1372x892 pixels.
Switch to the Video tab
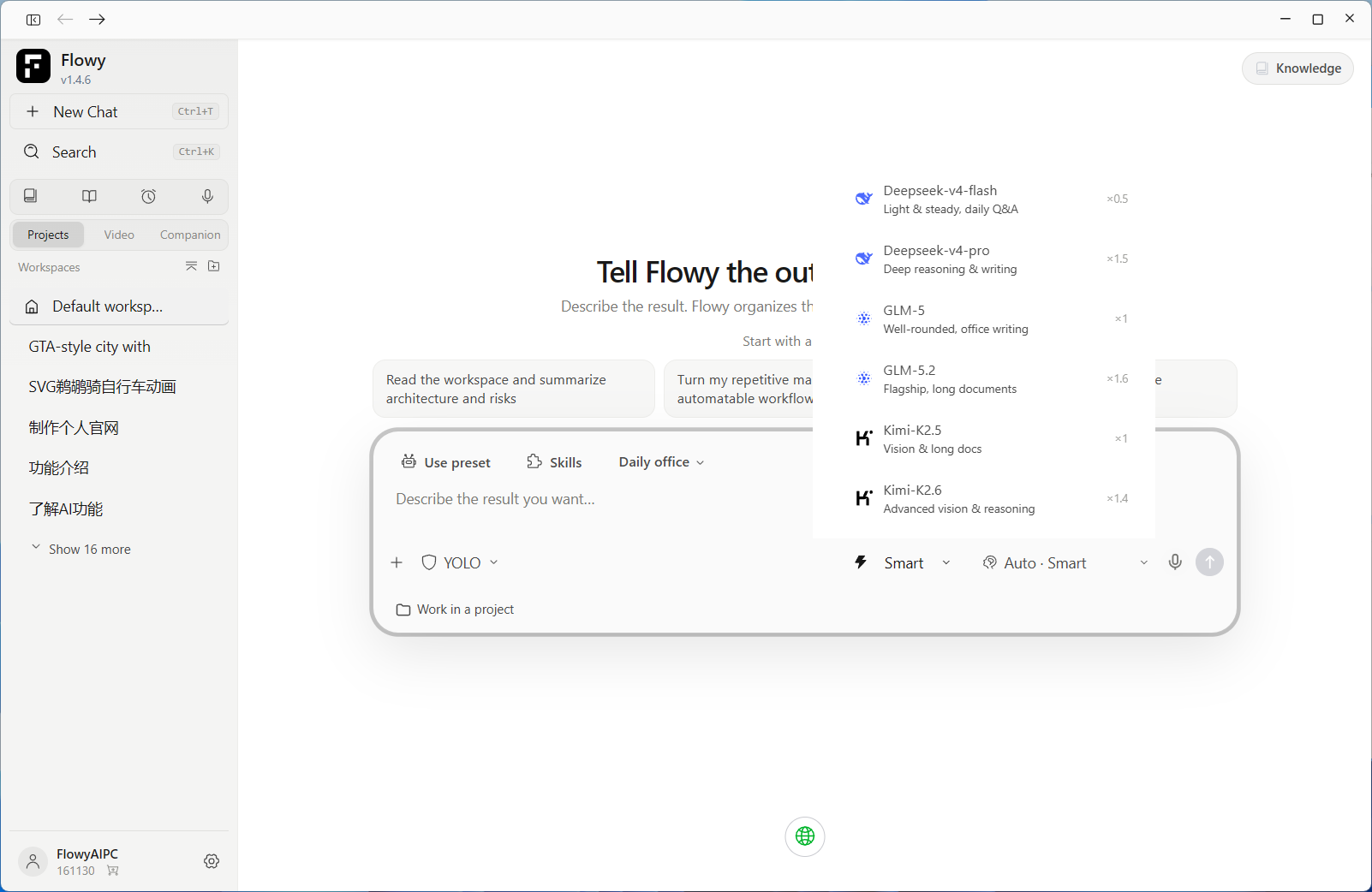tap(119, 235)
